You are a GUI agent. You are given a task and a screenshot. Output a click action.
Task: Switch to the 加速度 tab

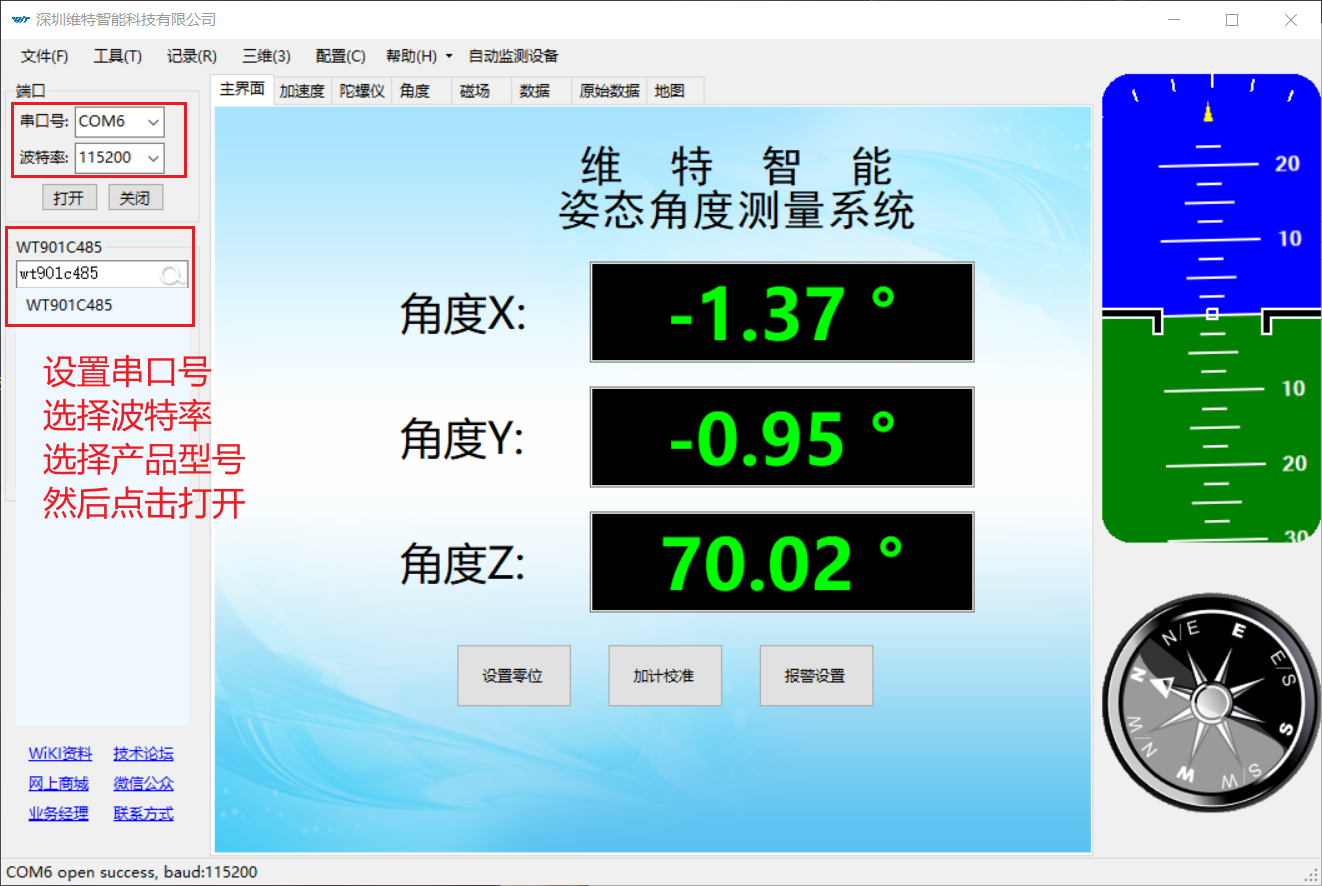[302, 91]
